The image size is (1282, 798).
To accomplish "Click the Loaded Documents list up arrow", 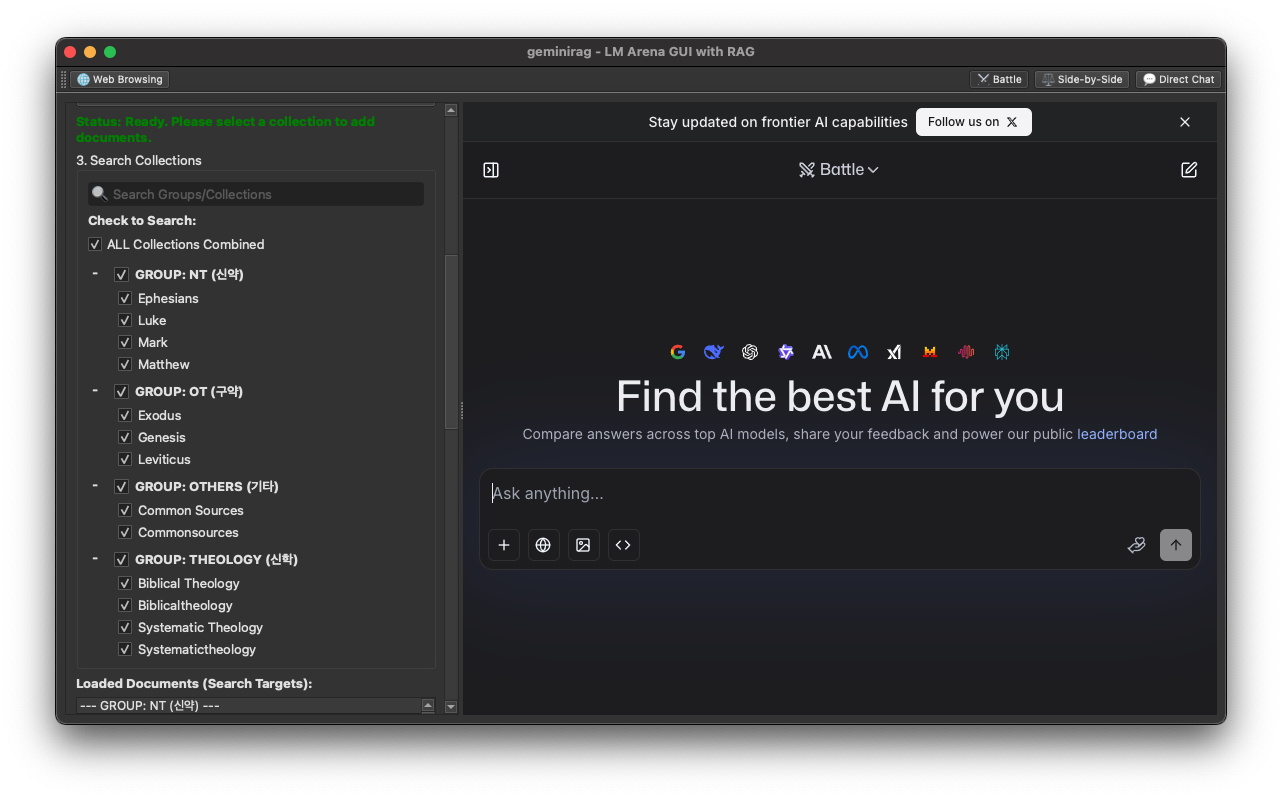I will click(x=428, y=705).
